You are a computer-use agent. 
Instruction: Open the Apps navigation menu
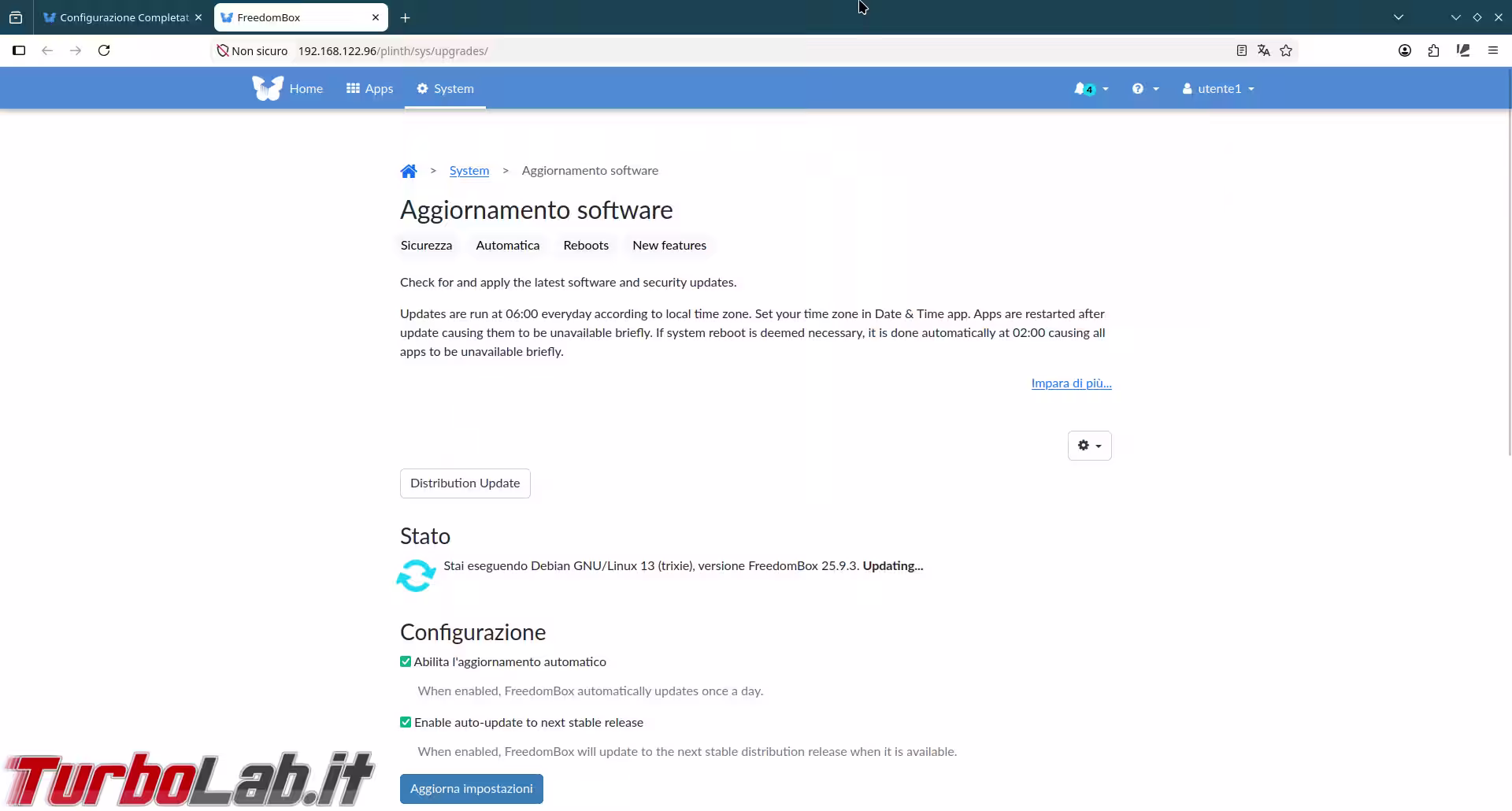tap(369, 89)
